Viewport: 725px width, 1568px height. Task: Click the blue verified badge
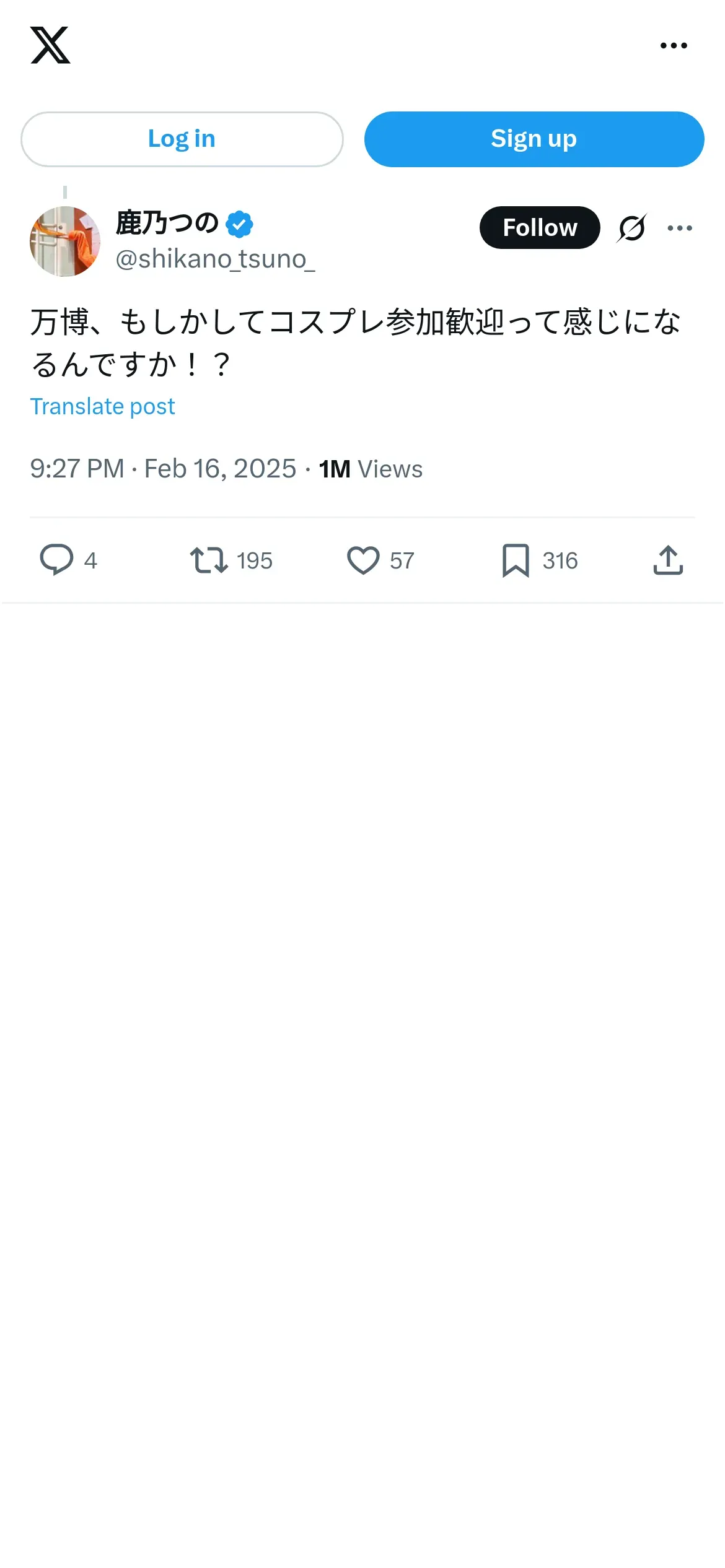pos(239,224)
